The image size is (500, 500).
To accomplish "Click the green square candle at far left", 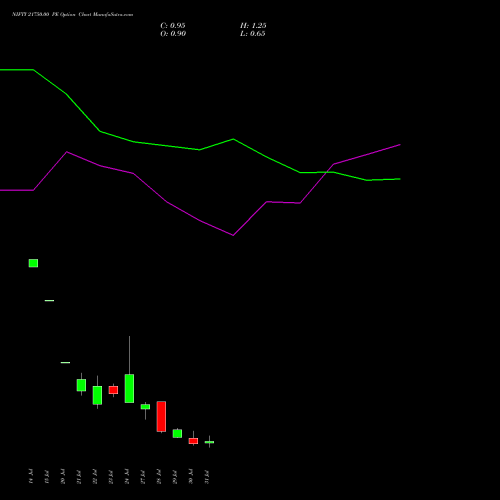I will click(x=33, y=263).
